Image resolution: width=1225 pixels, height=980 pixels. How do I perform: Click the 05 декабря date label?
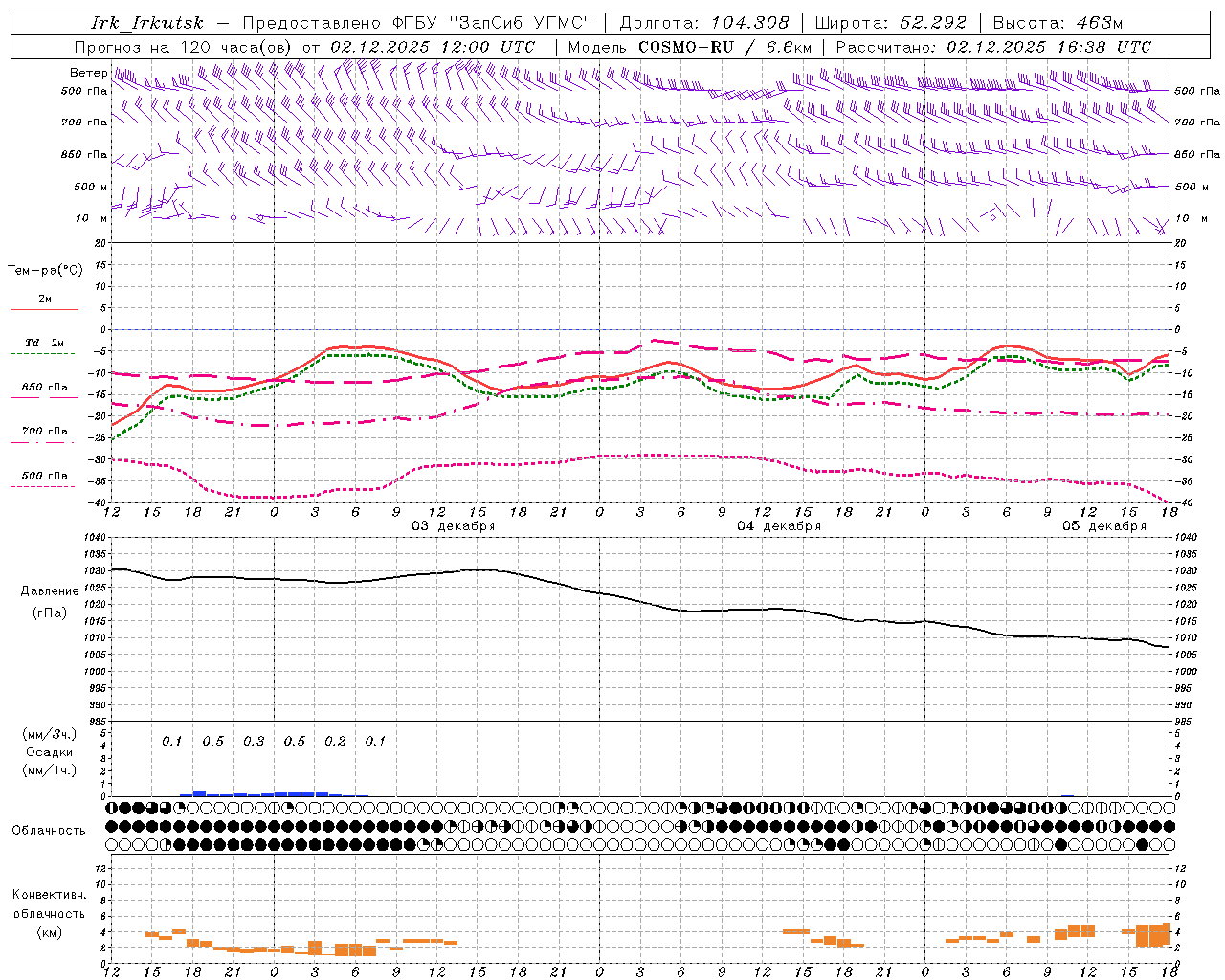point(1104,526)
